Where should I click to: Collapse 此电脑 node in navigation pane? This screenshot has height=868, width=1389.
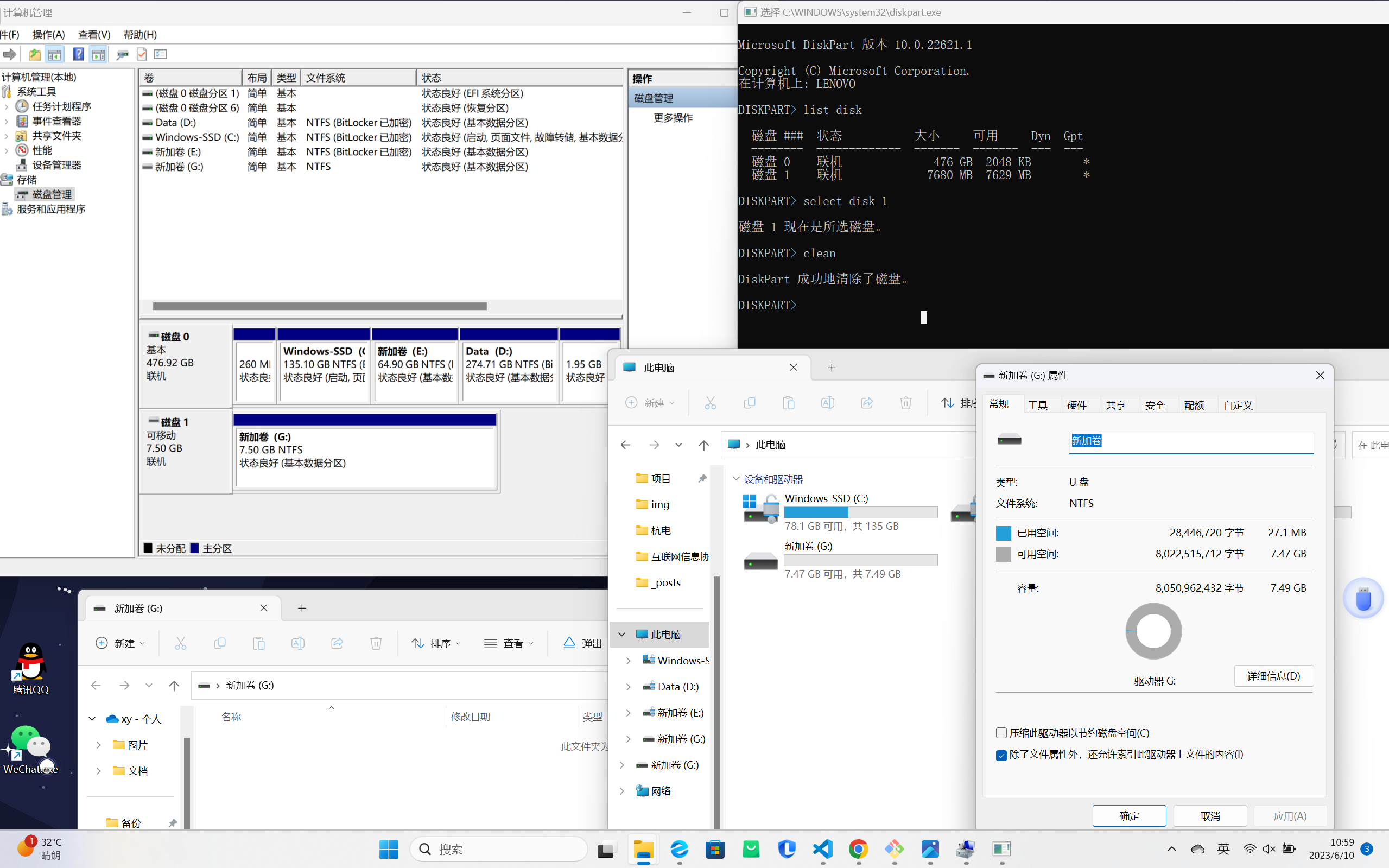coord(621,635)
